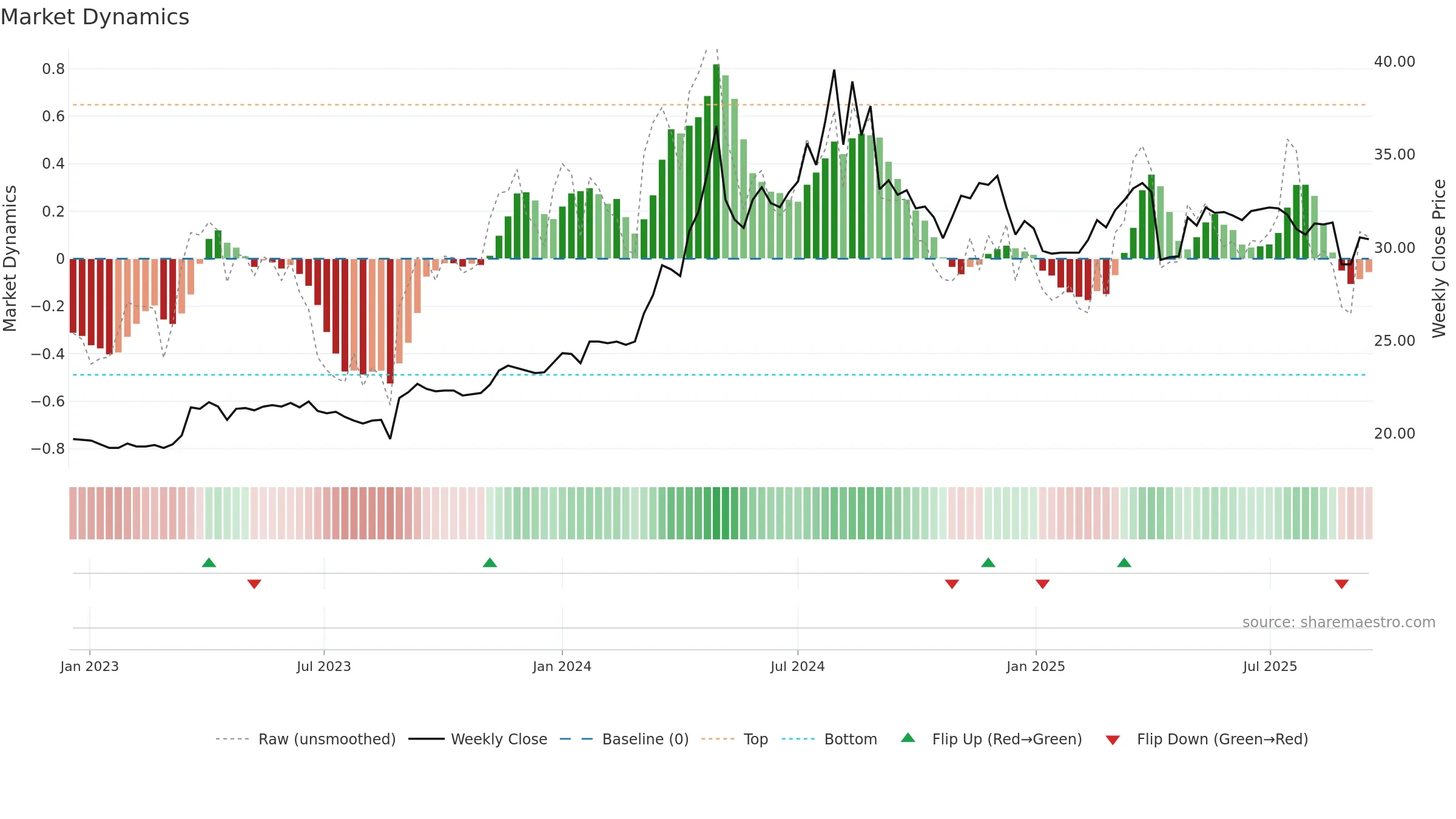Viewport: 1456px width, 819px height.
Task: Click the Market Dynamics chart title
Action: (x=95, y=17)
